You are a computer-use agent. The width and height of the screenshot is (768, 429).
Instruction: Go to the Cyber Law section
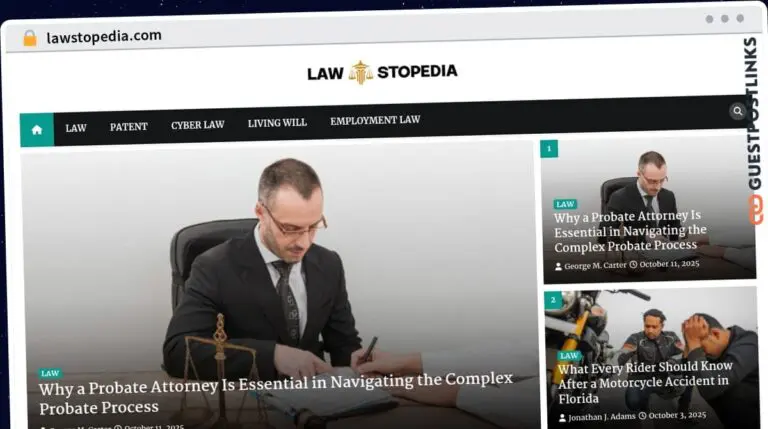(x=198, y=125)
